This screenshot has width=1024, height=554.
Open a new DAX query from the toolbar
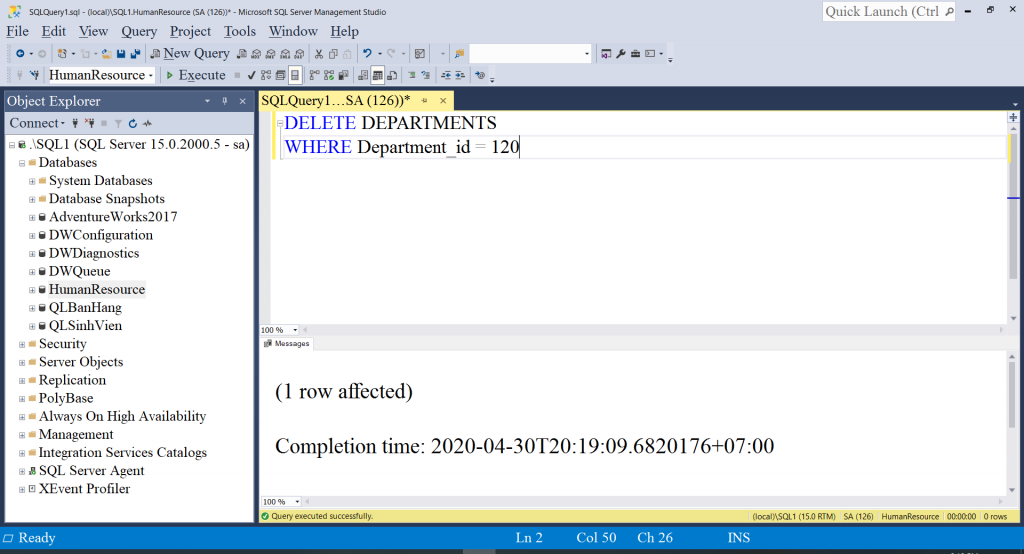pyautogui.click(x=299, y=54)
